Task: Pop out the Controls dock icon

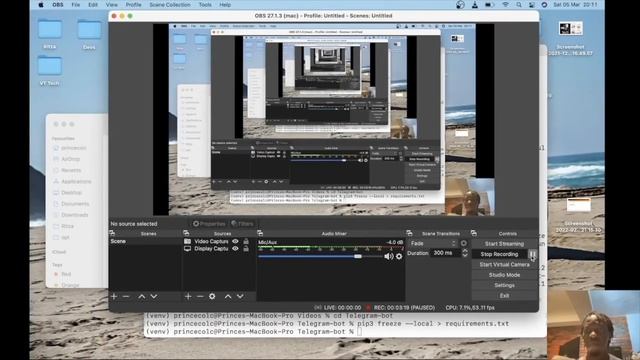Action: 473,233
